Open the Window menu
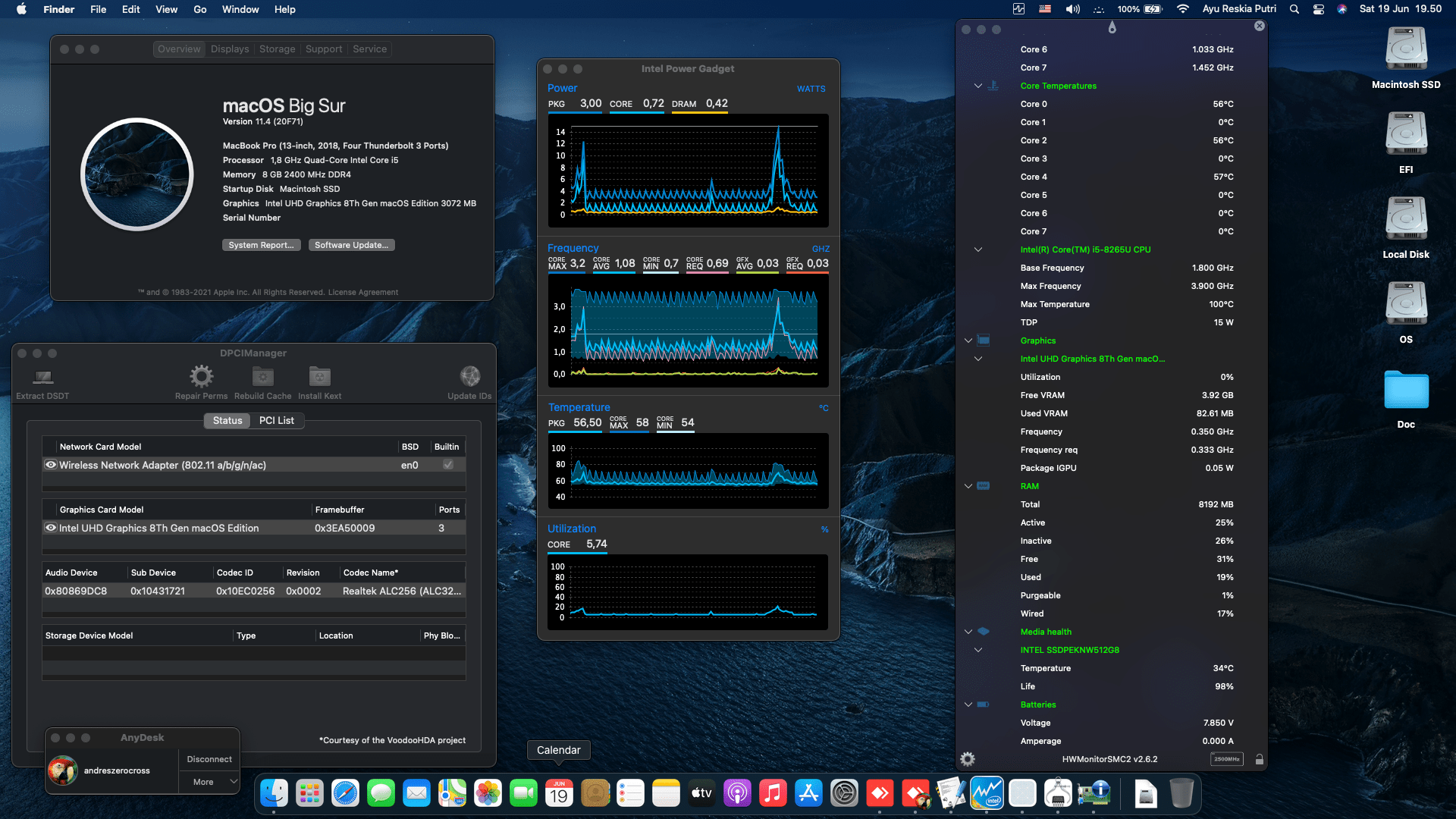Screen dimensions: 1456x819 click(x=240, y=9)
